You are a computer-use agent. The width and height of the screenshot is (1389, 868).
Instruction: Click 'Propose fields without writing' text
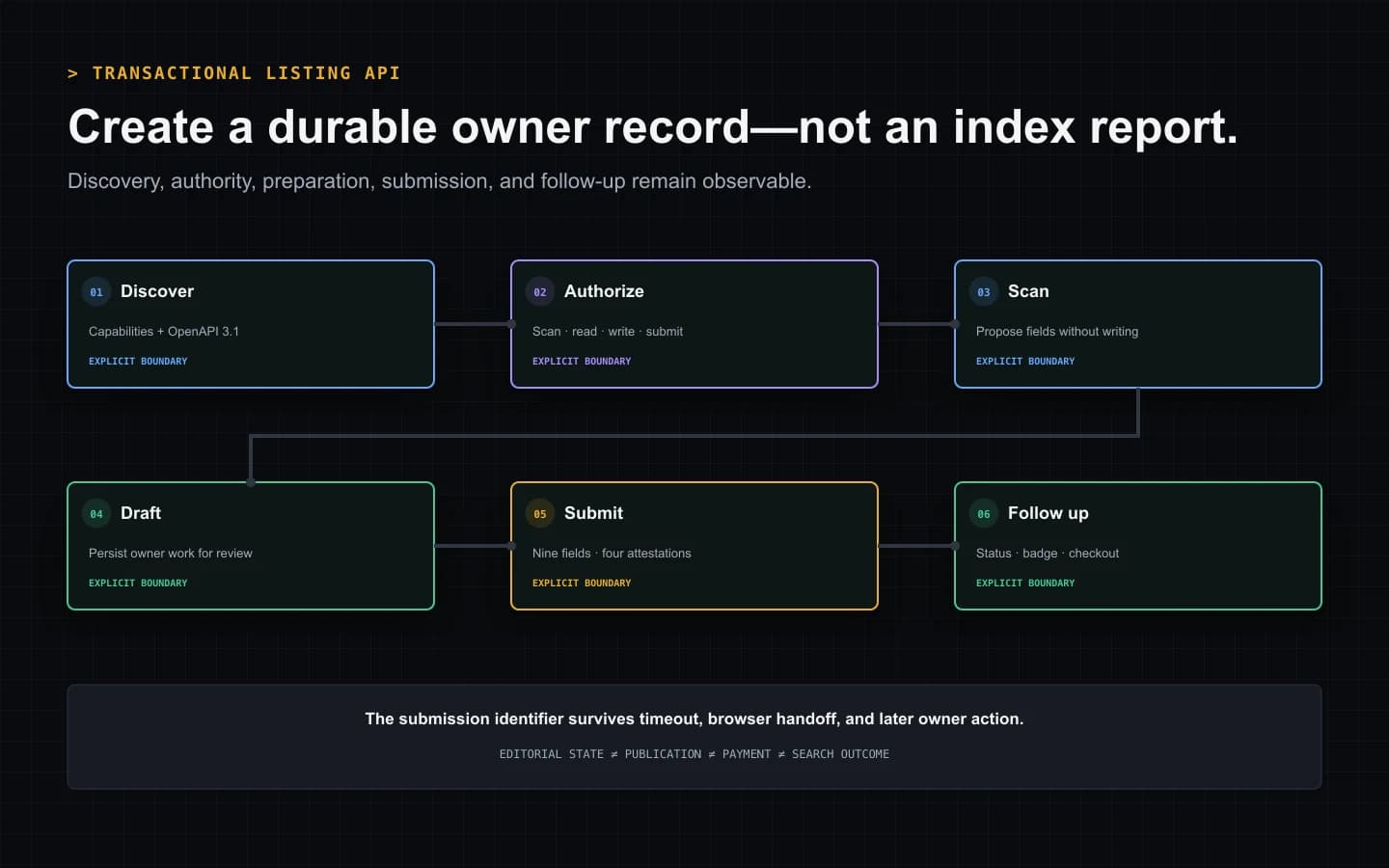pyautogui.click(x=1057, y=331)
